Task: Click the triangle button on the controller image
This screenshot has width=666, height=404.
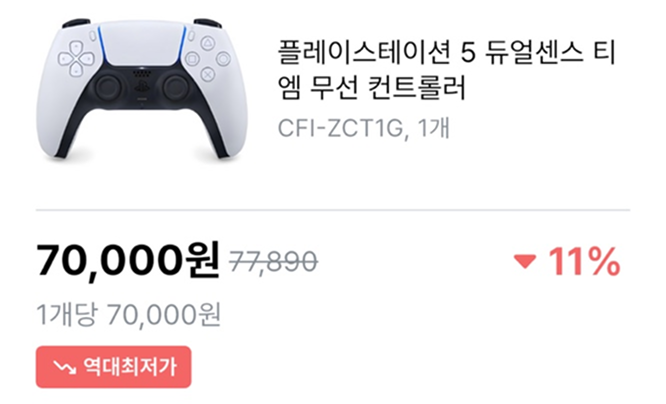Action: click(207, 43)
